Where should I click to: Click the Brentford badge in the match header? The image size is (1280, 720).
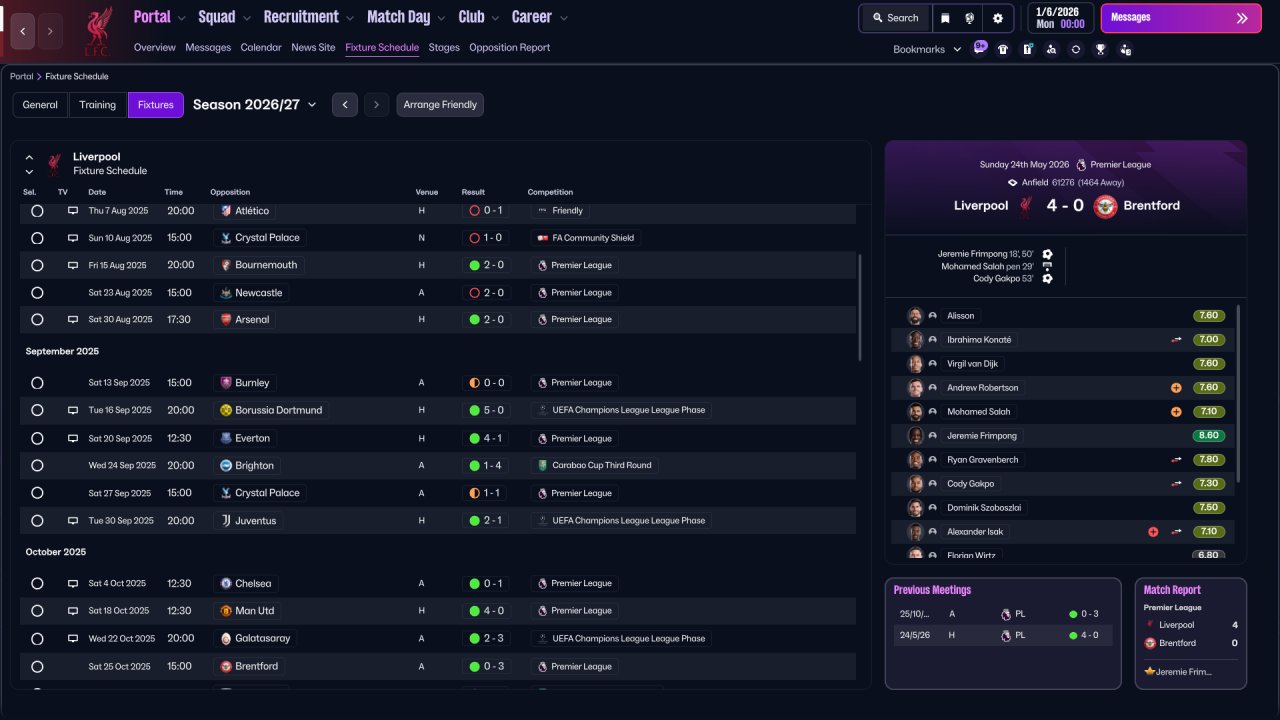1105,206
